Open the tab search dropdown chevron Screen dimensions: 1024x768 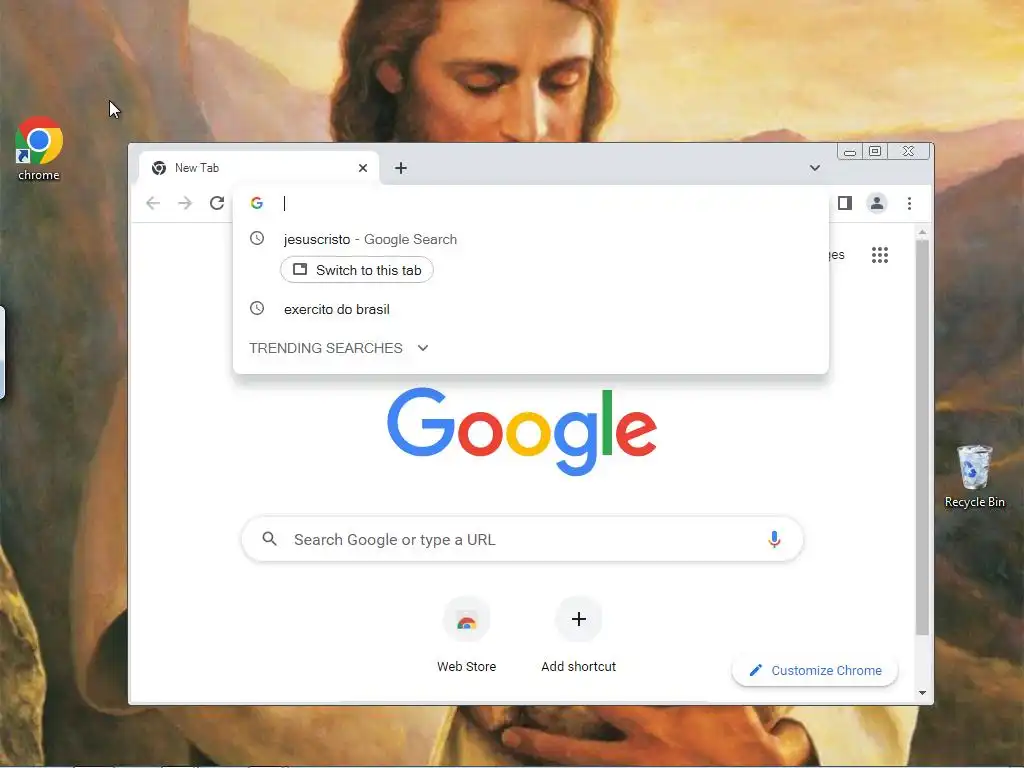(814, 168)
